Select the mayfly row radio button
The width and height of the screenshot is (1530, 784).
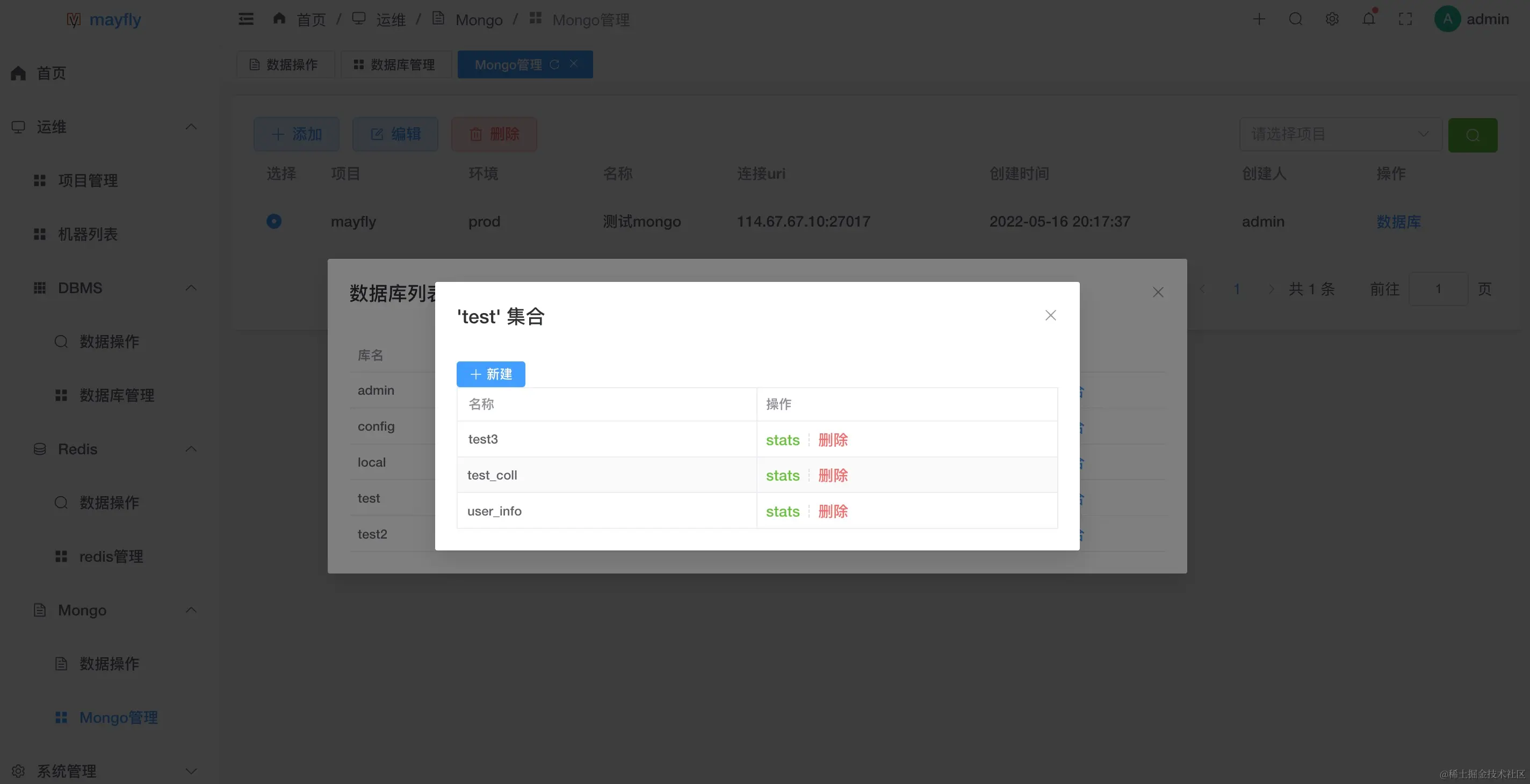(274, 221)
